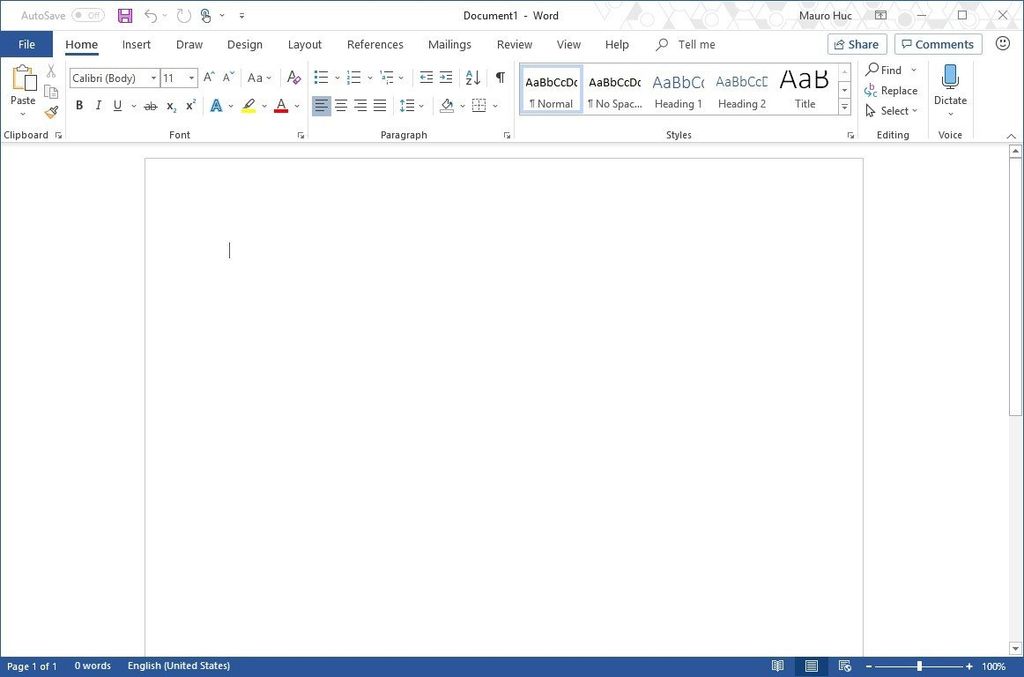The height and width of the screenshot is (677, 1024).
Task: Switch to the Insert ribbon tab
Action: (136, 44)
